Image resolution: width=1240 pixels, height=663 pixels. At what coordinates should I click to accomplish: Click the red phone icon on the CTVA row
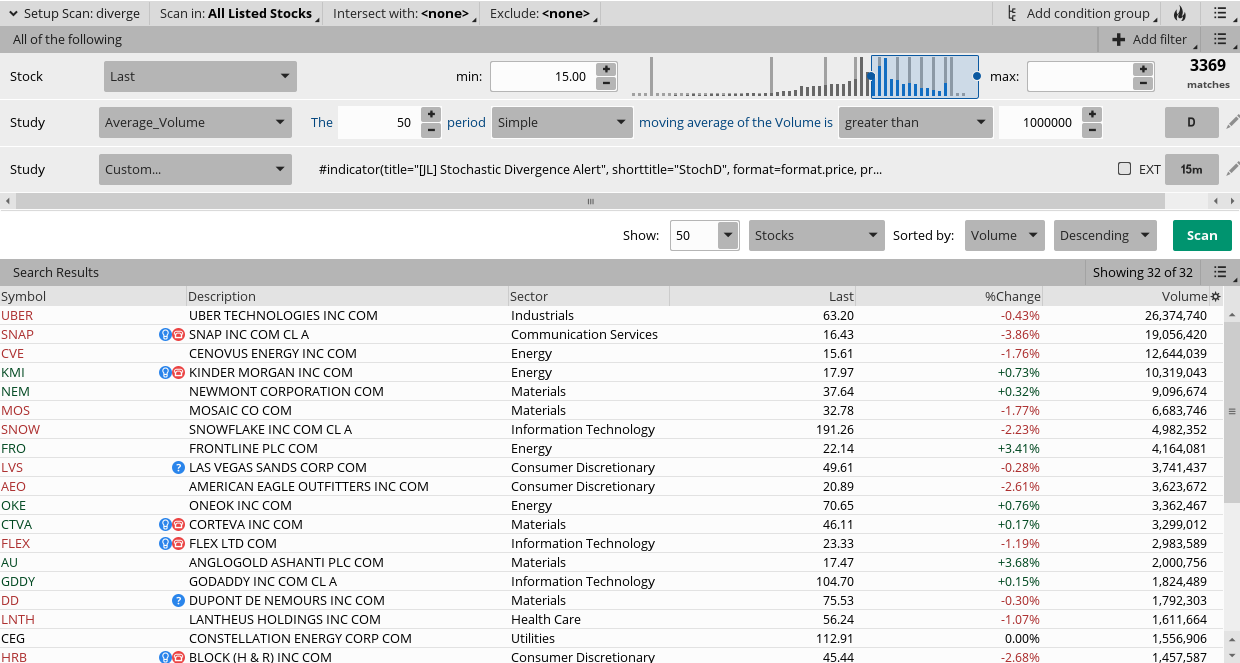click(x=178, y=525)
